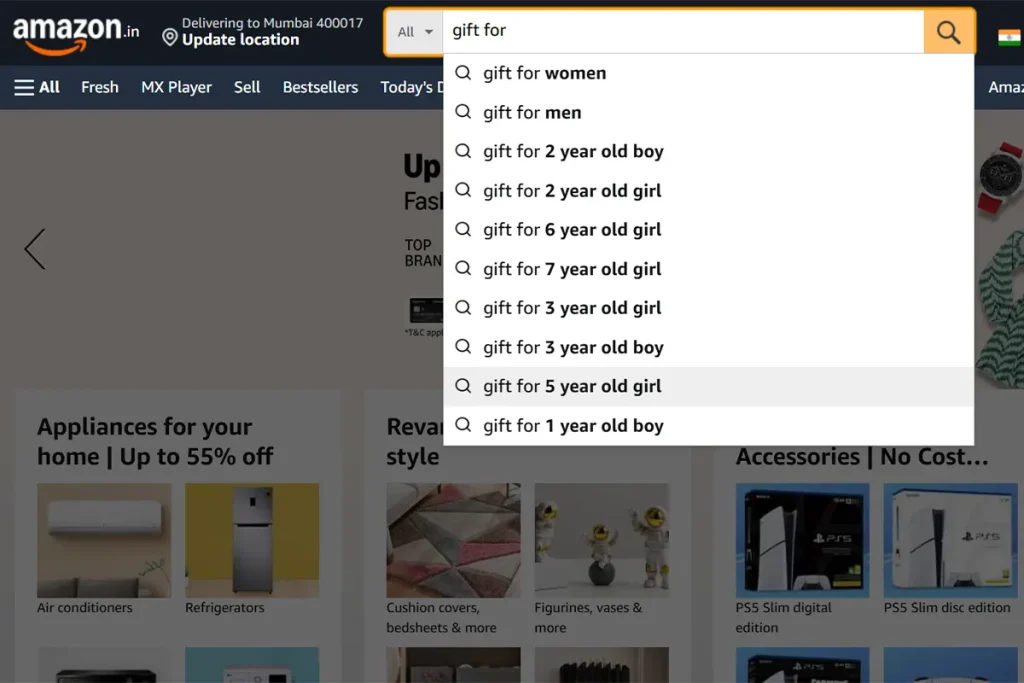Open Figurines, vases & more thumbnail
This screenshot has width=1024, height=683.
click(601, 540)
